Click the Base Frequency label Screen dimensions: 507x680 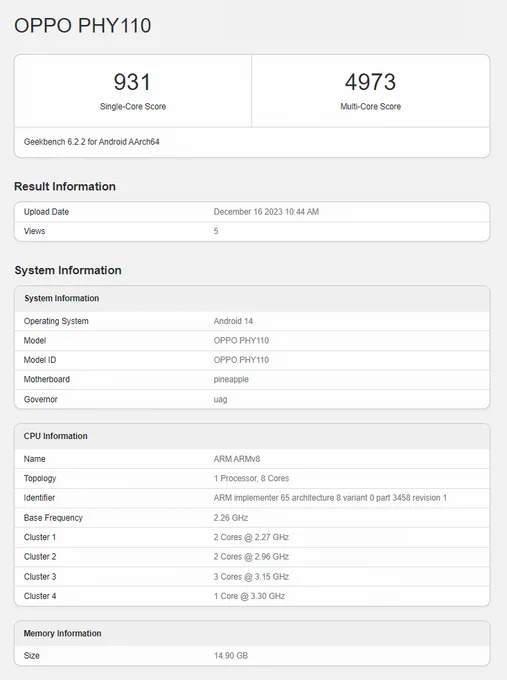[x=53, y=518]
